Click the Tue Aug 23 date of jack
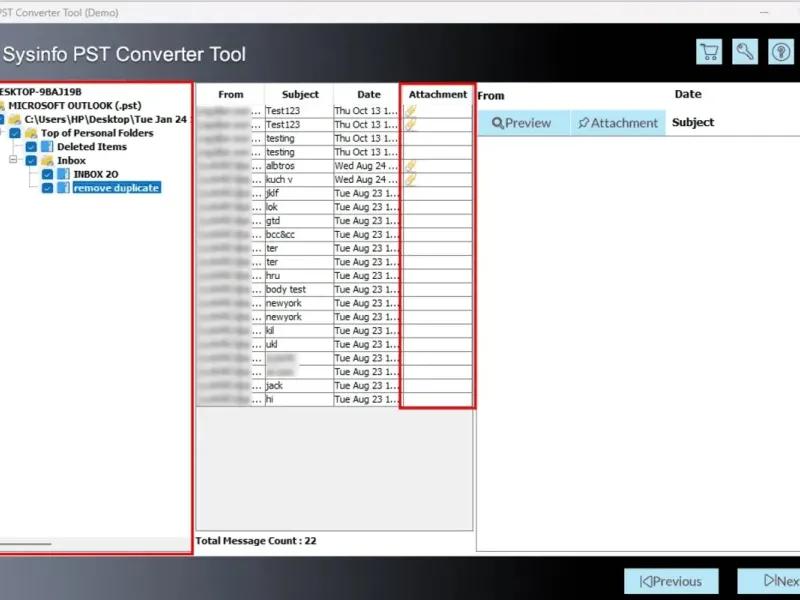The image size is (800, 600). point(366,386)
